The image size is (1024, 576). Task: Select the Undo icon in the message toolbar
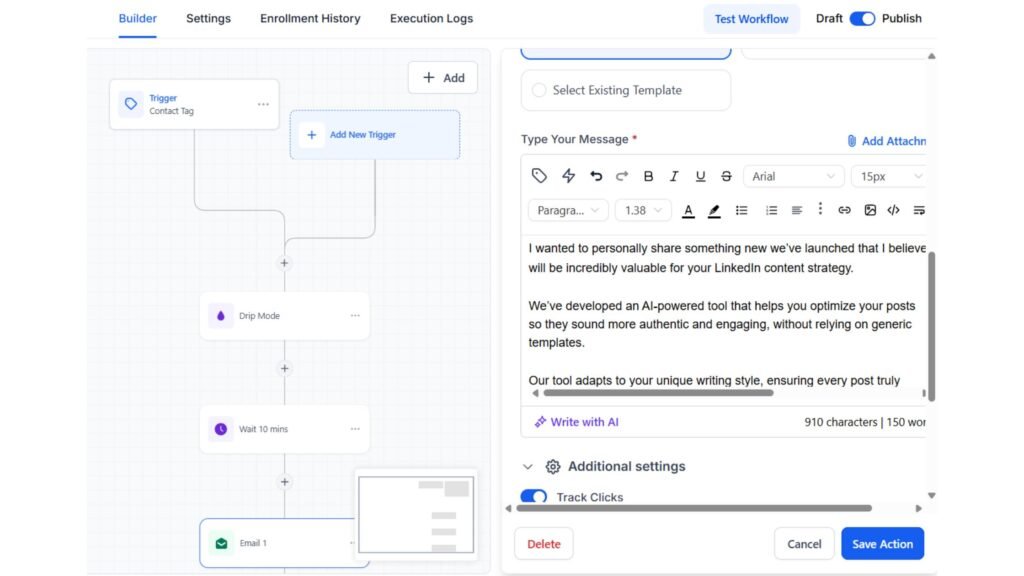point(596,175)
